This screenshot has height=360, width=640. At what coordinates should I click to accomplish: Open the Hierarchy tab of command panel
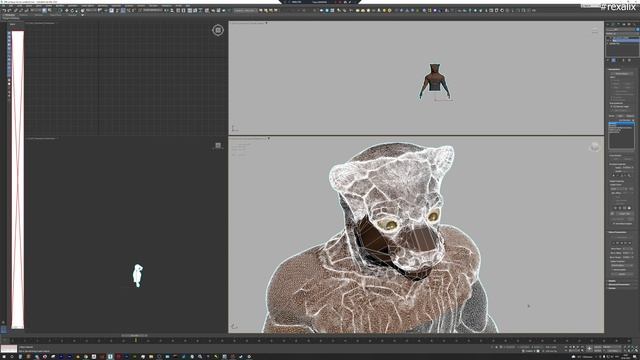pyautogui.click(x=618, y=24)
